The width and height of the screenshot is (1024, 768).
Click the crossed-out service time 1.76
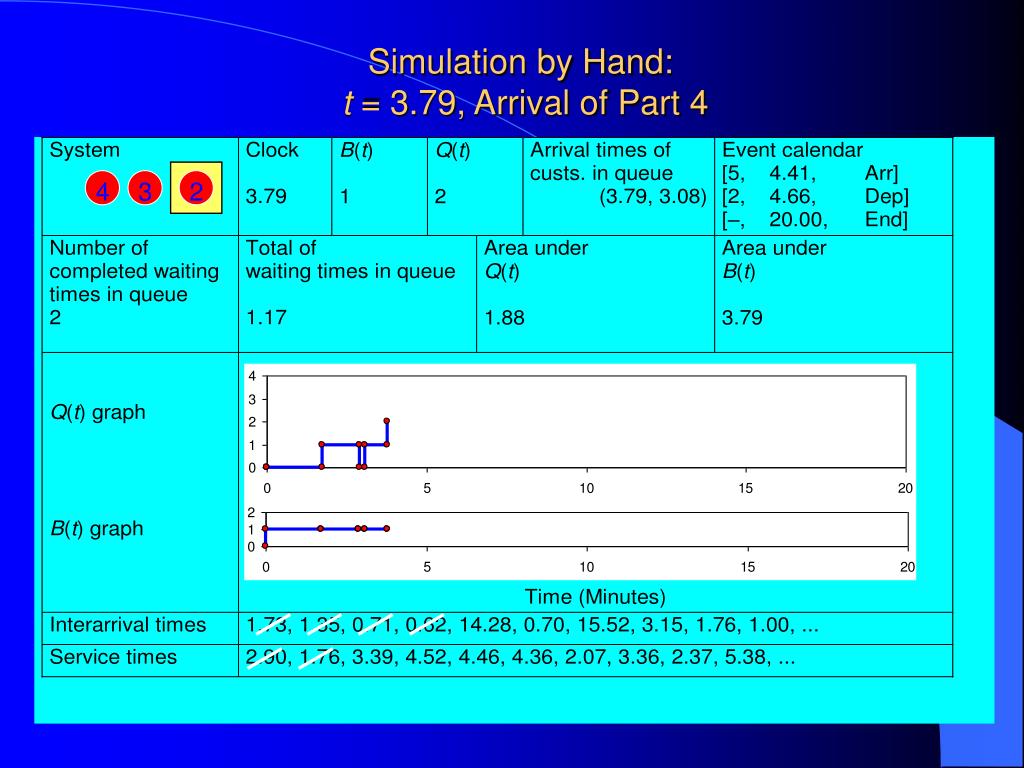click(x=320, y=657)
